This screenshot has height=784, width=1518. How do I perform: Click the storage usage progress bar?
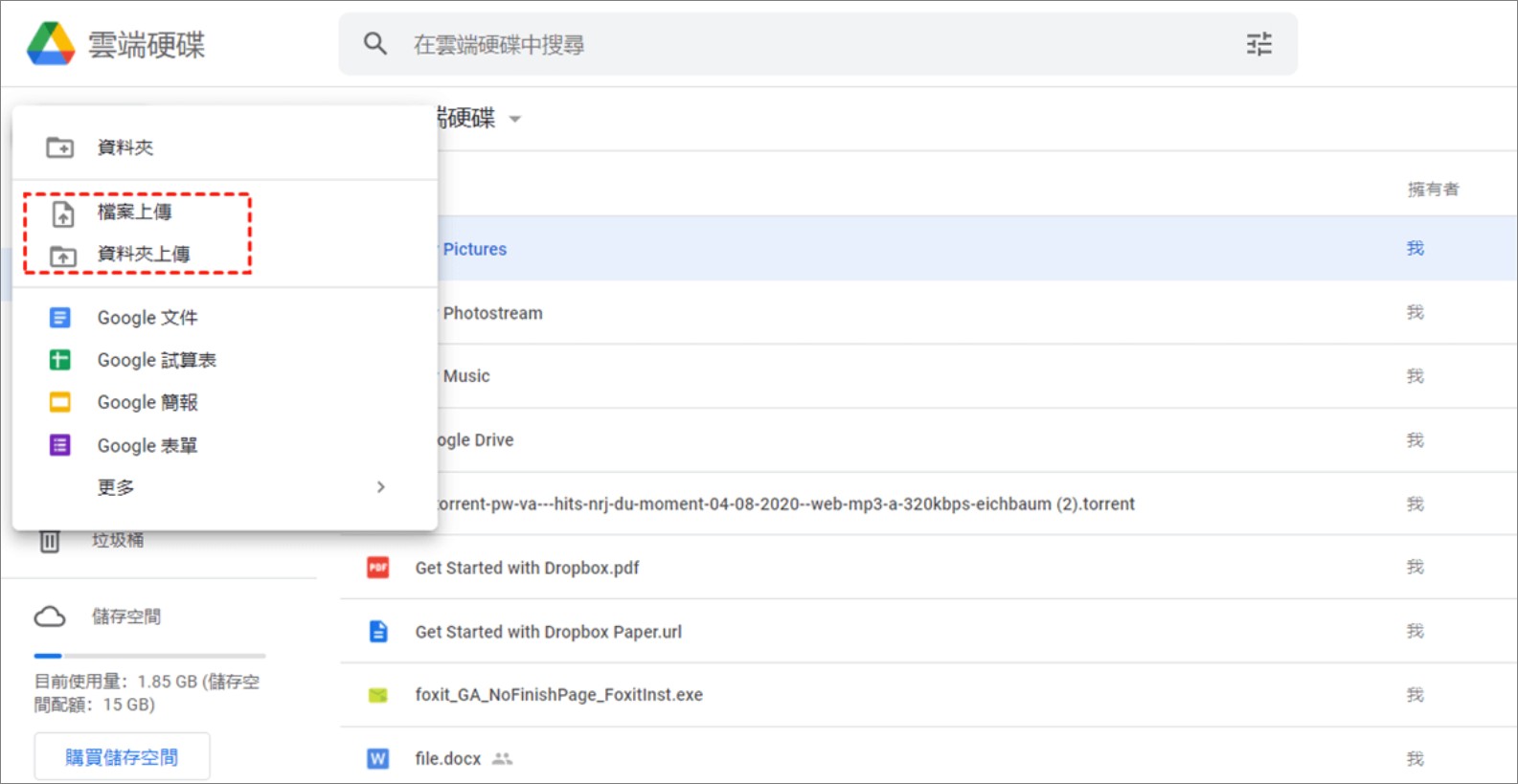[149, 656]
